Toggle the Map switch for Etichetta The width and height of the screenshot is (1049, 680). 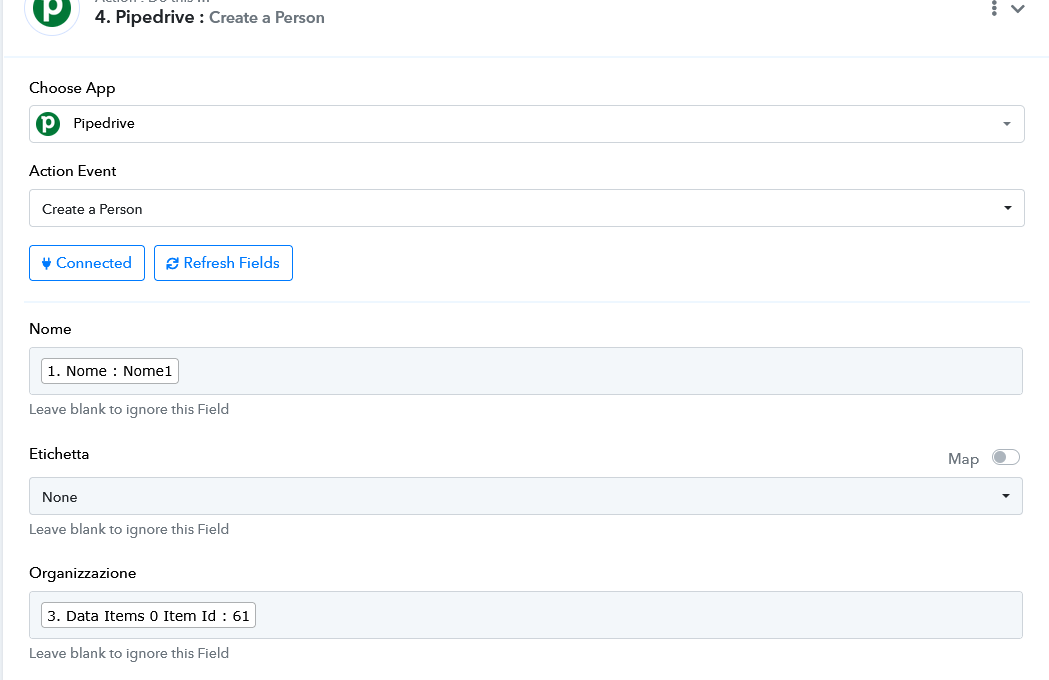pyautogui.click(x=1006, y=457)
